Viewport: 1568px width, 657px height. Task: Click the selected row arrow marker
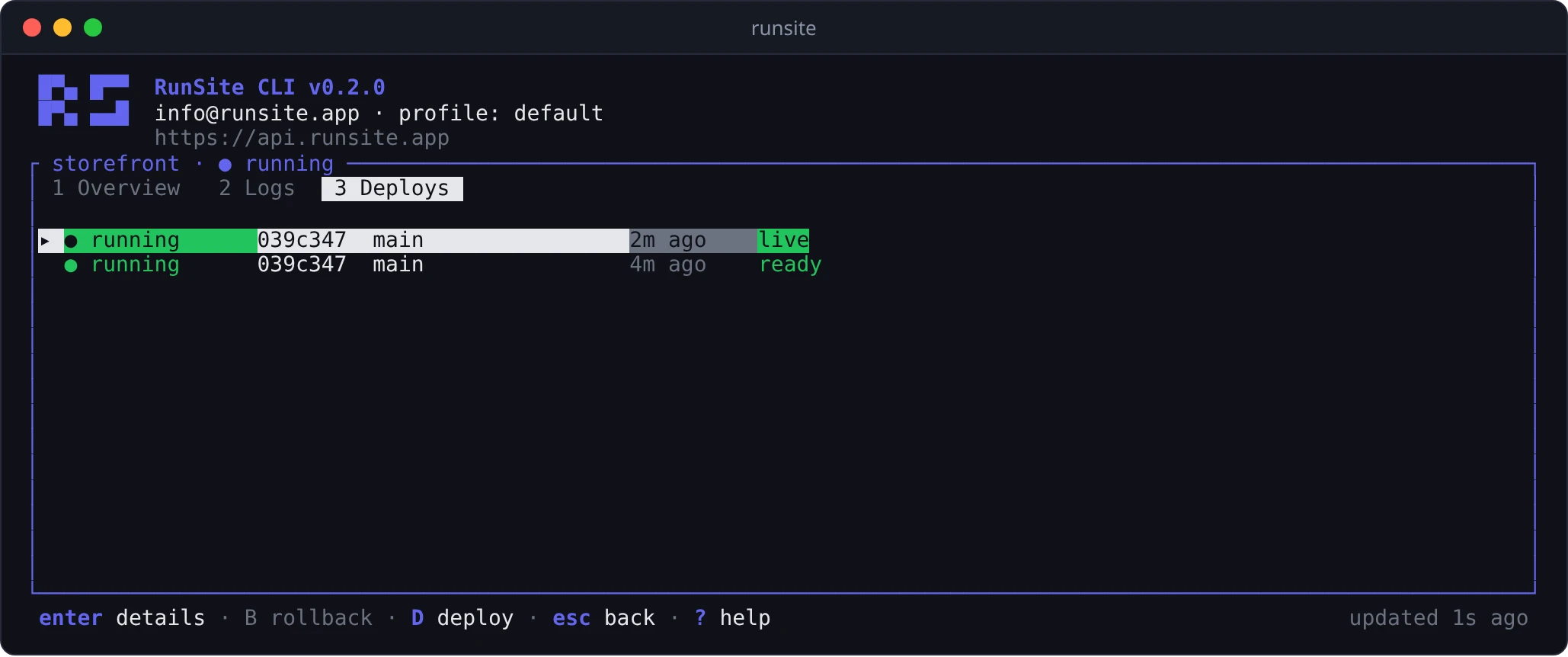point(45,241)
